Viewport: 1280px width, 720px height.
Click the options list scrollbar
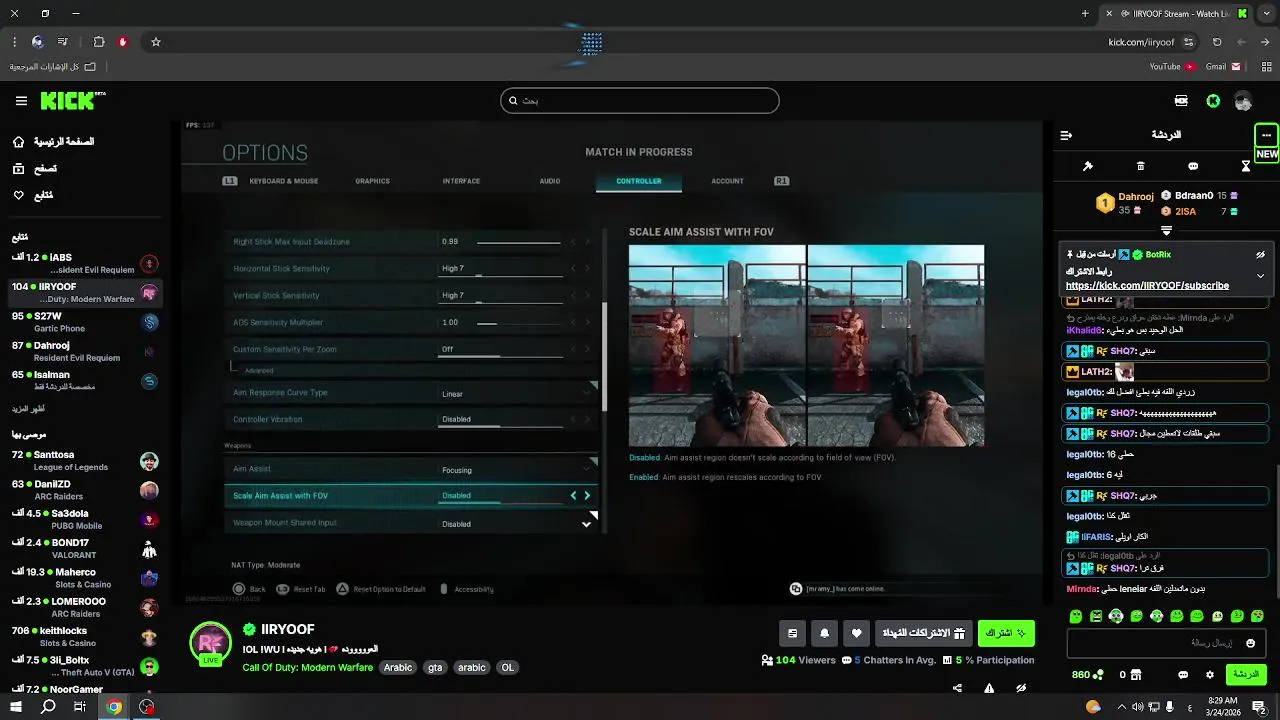603,357
